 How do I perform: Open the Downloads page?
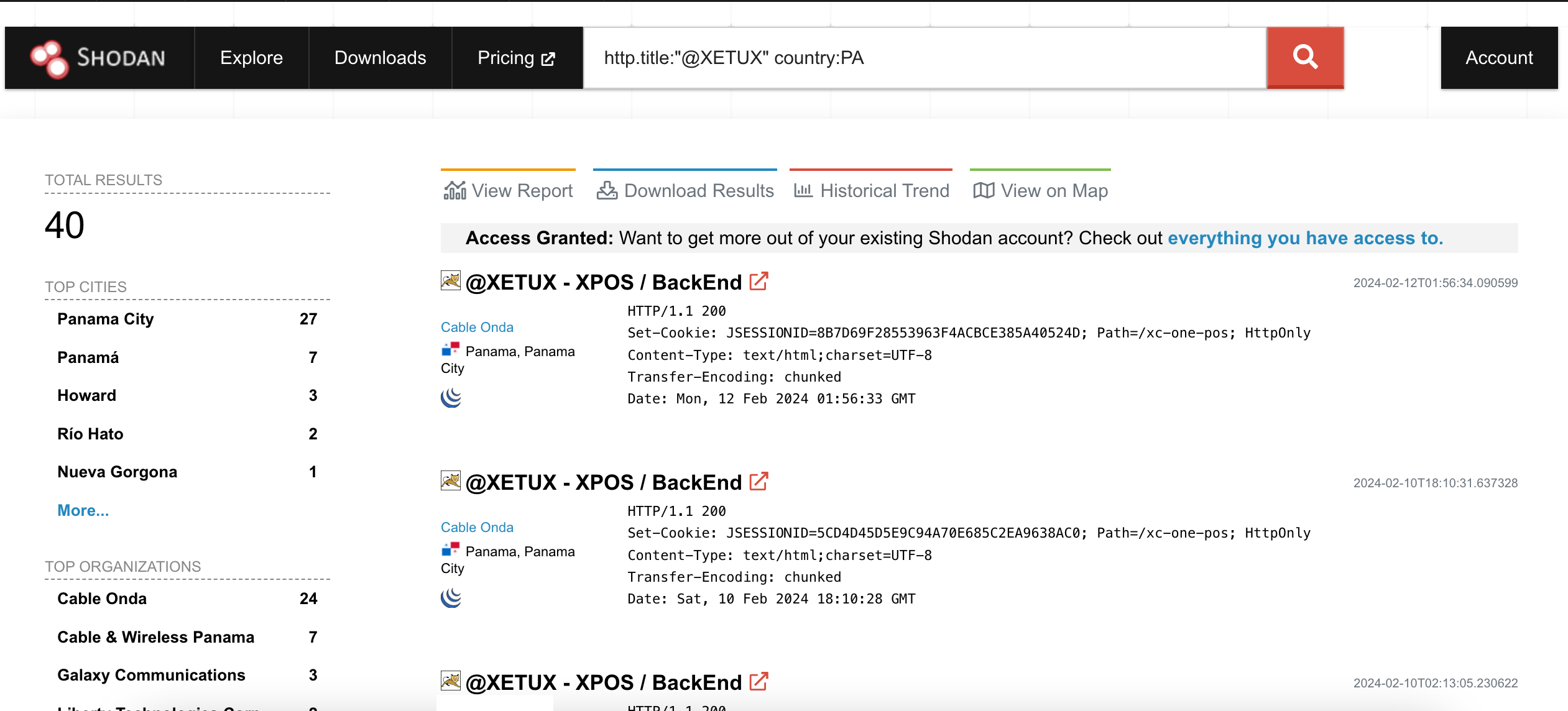[x=380, y=58]
